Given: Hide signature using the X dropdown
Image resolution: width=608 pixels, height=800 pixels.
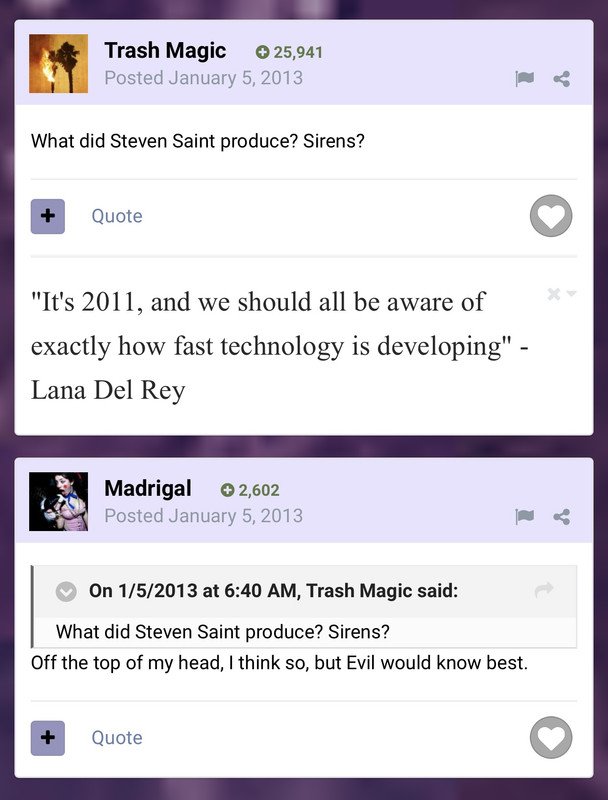Looking at the screenshot, I should click(x=561, y=294).
